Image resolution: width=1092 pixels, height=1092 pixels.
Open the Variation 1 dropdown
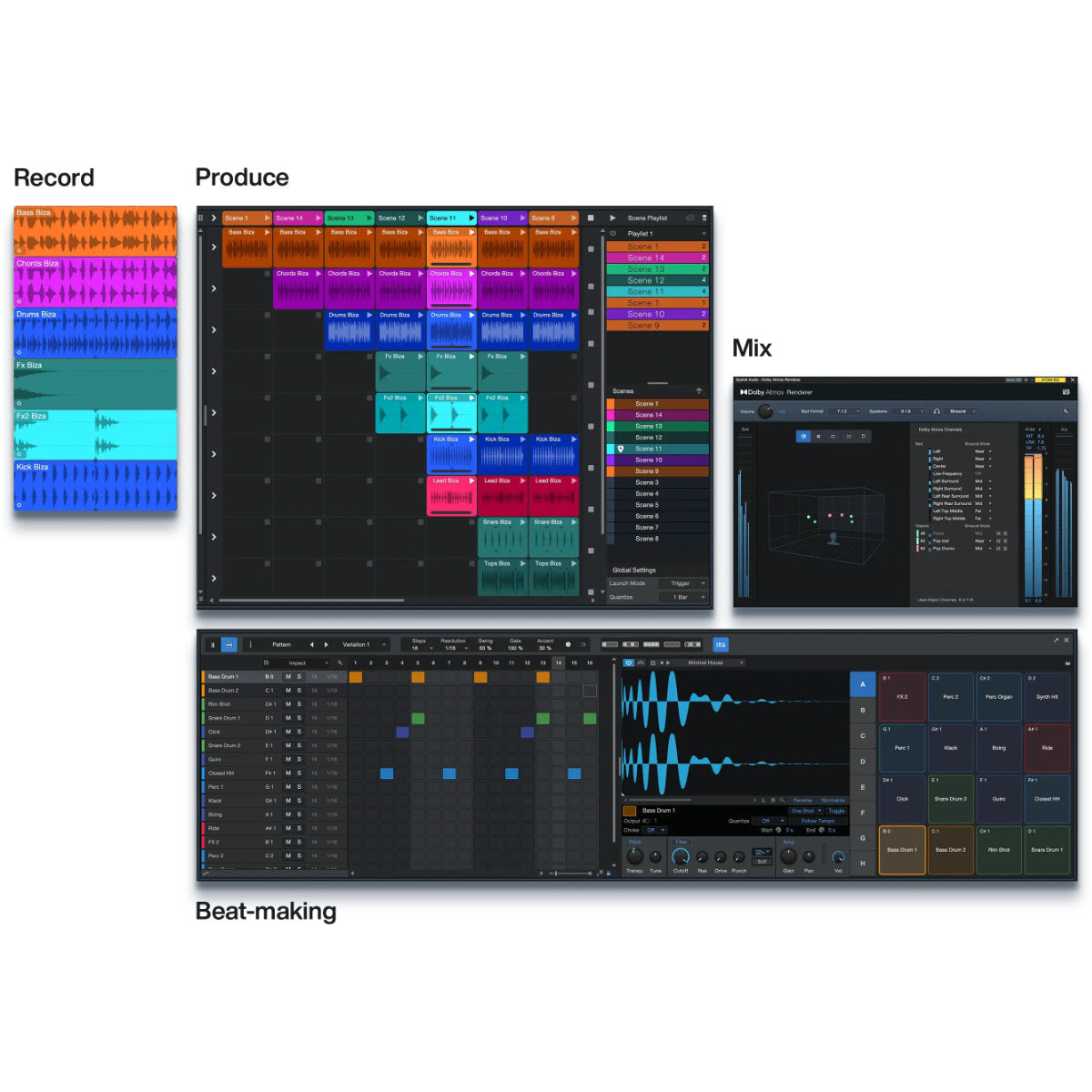click(x=364, y=644)
